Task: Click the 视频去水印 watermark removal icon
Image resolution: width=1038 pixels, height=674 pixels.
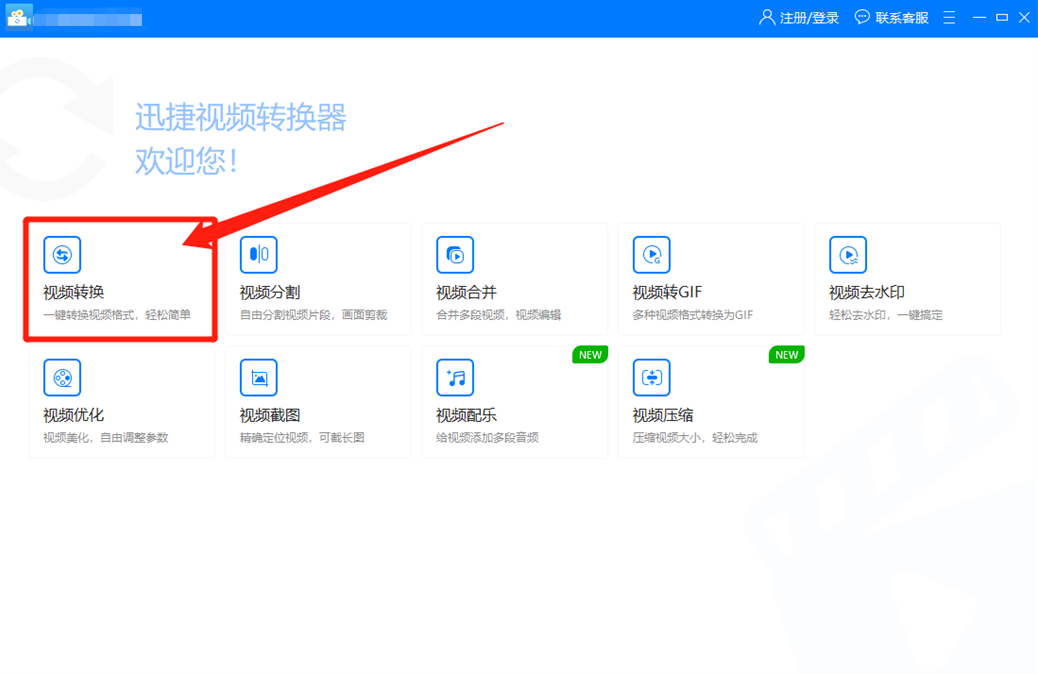Action: (848, 255)
